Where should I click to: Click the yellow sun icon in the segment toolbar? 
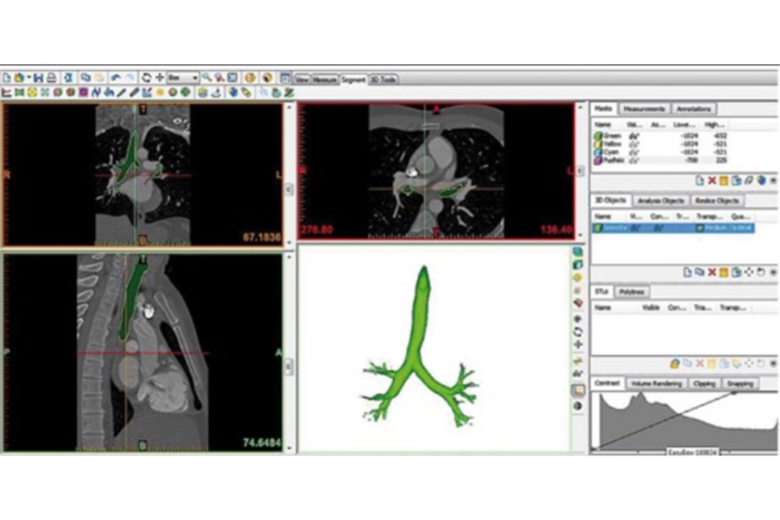(x=160, y=93)
